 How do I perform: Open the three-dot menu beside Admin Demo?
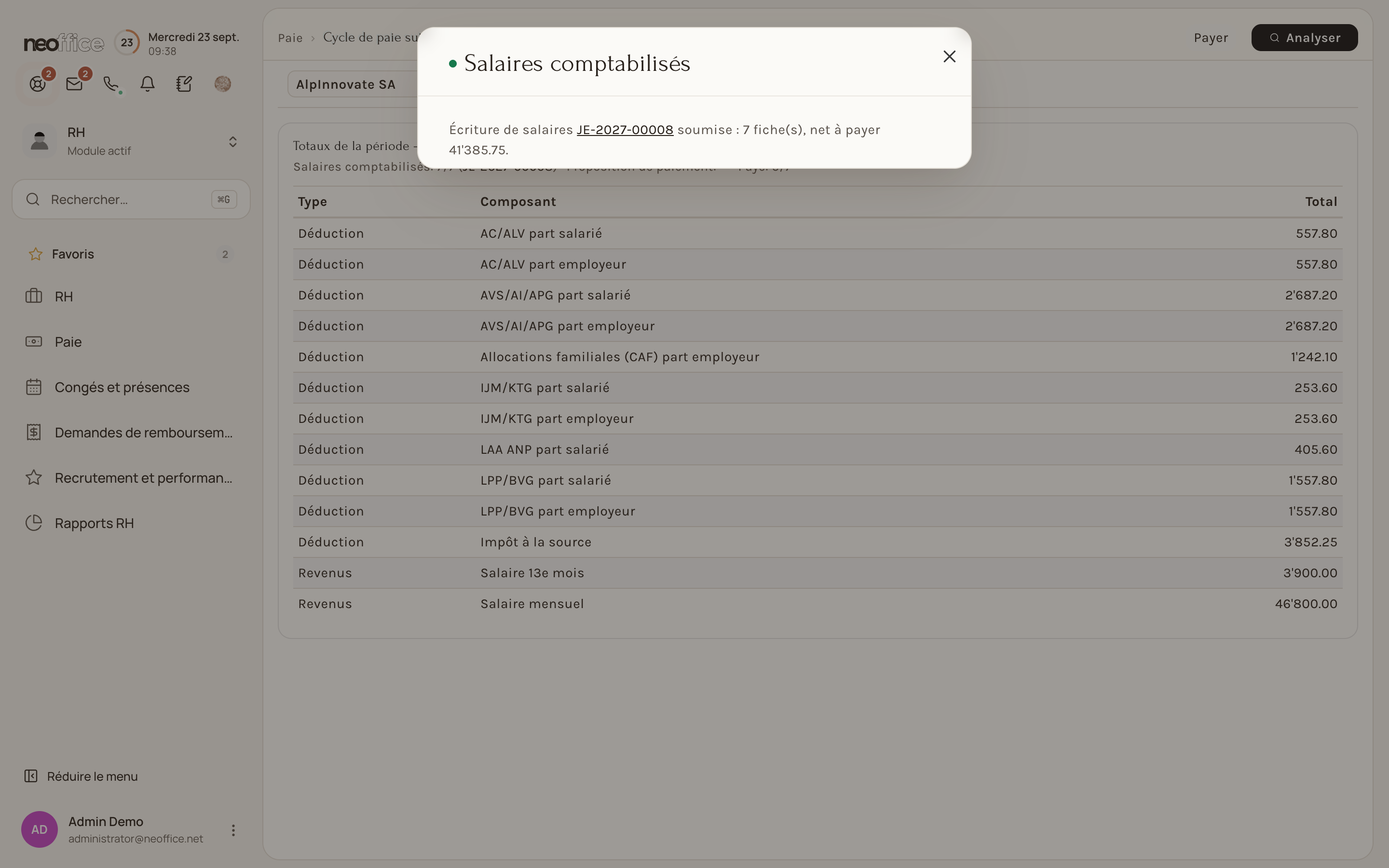tap(233, 830)
